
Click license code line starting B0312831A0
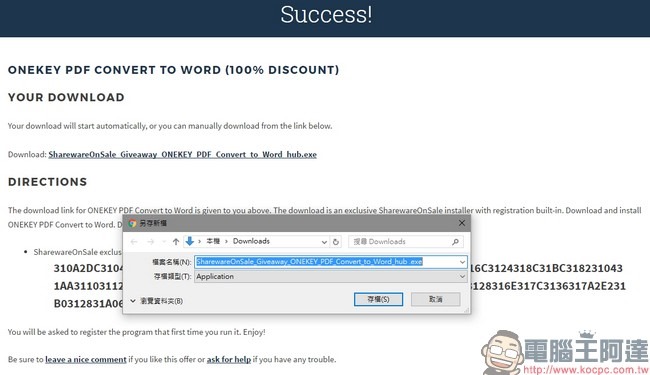point(88,304)
